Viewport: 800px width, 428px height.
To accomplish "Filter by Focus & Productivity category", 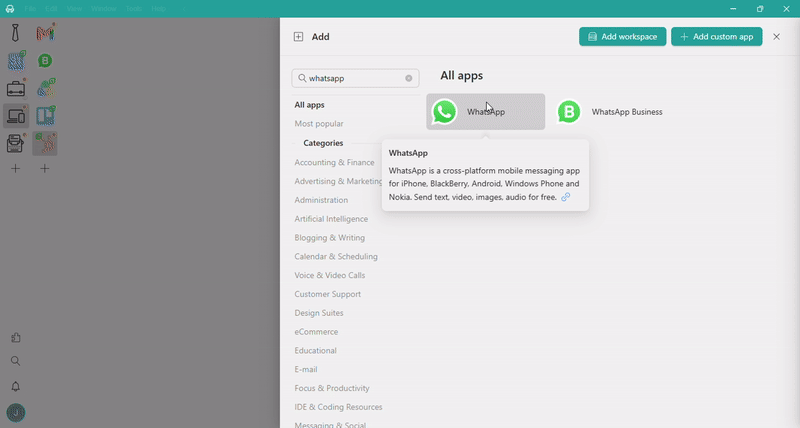I will pyautogui.click(x=332, y=388).
